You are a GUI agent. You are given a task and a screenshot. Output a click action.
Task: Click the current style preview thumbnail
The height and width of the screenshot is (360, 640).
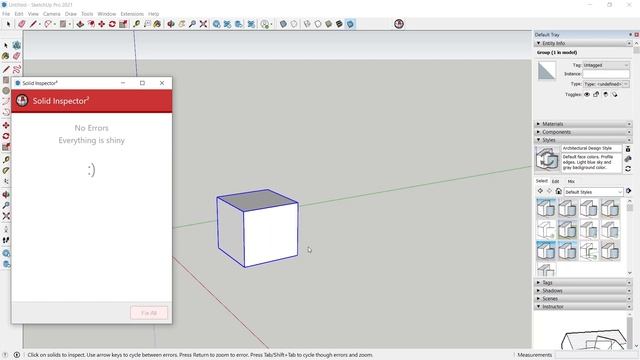tap(547, 158)
